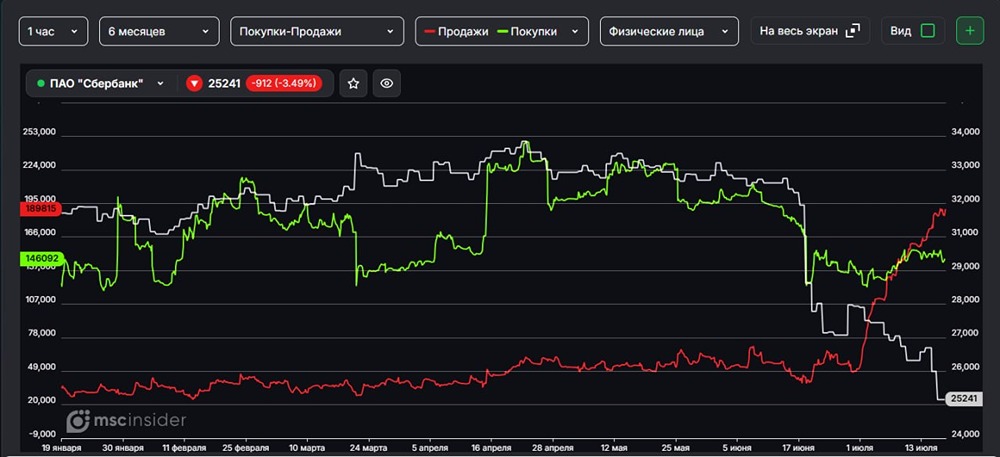Image resolution: width=1000 pixels, height=457 pixels.
Task: Click На весь экран button
Action: tap(810, 31)
